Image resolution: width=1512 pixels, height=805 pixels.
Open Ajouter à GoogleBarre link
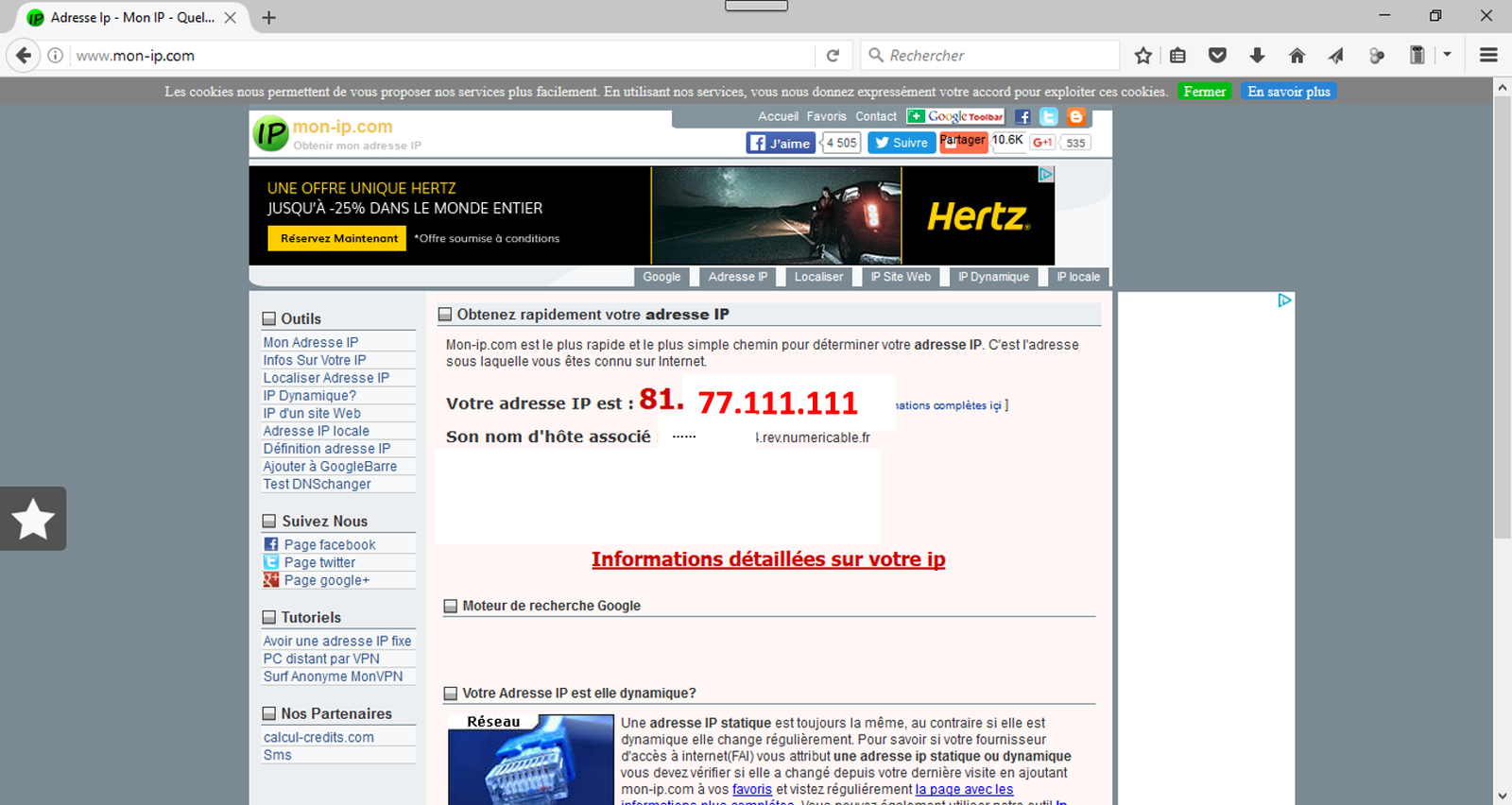pos(330,466)
